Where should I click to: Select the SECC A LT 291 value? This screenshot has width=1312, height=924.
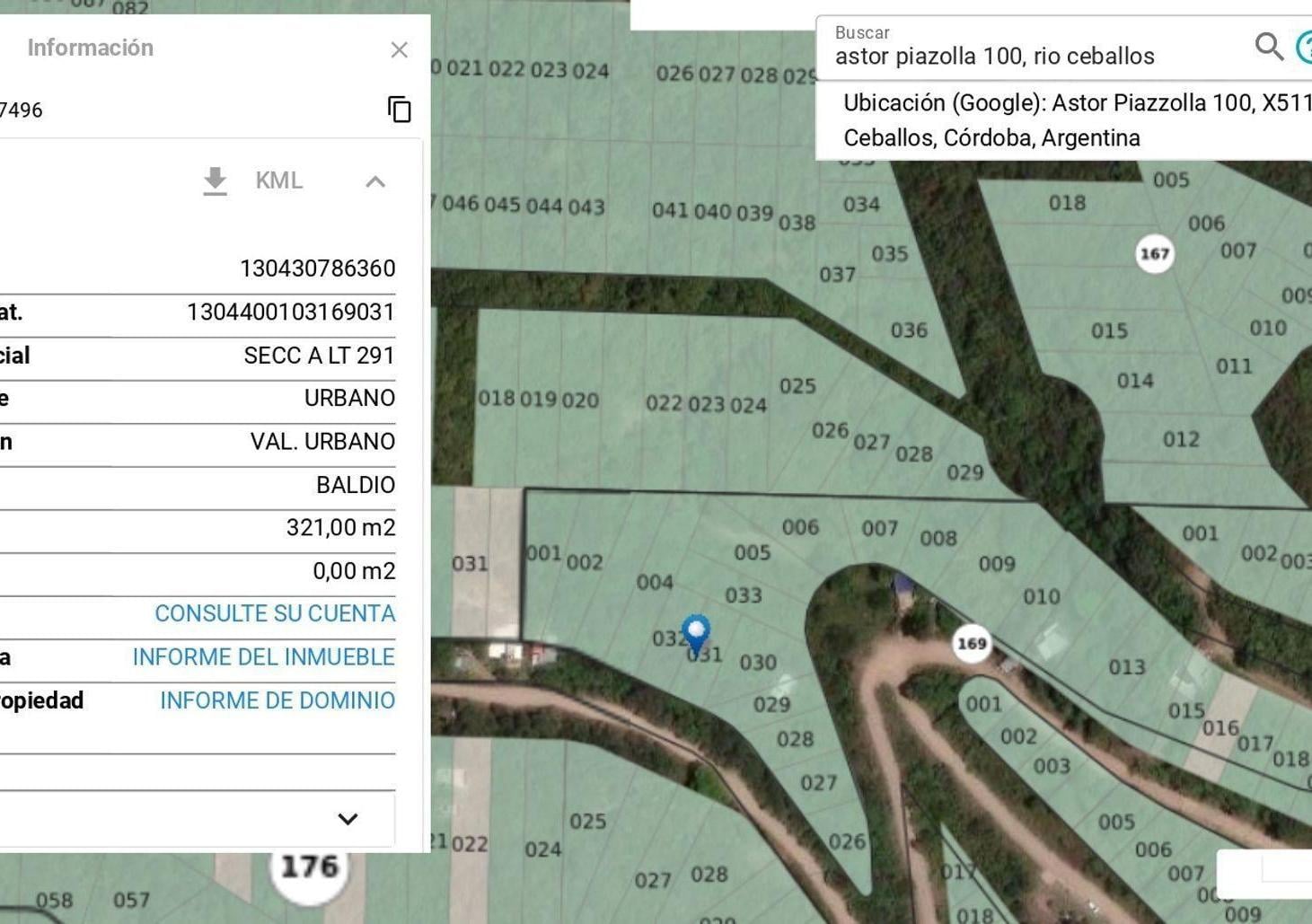320,356
